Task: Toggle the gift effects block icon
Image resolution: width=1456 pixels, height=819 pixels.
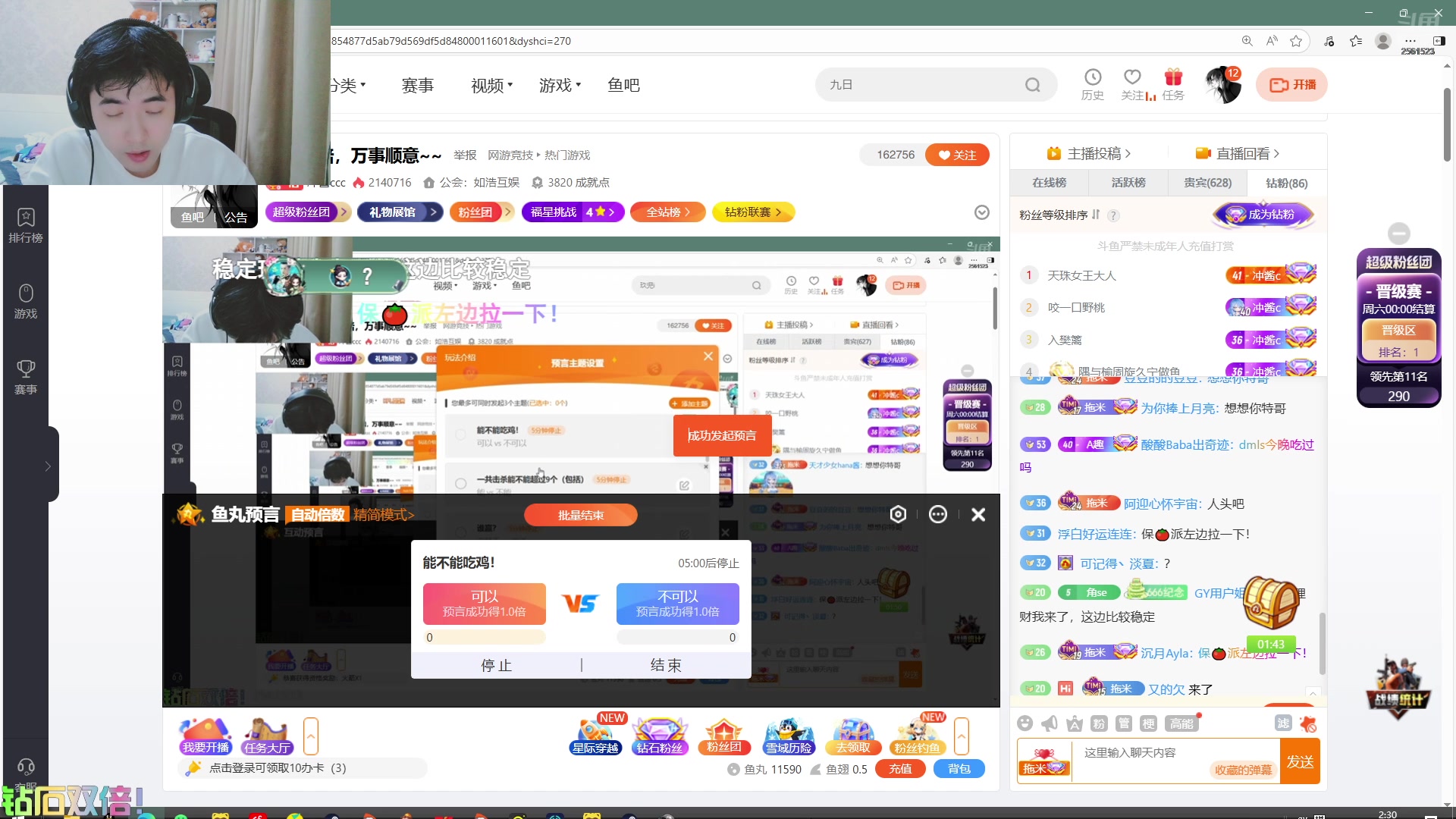Action: (1308, 723)
